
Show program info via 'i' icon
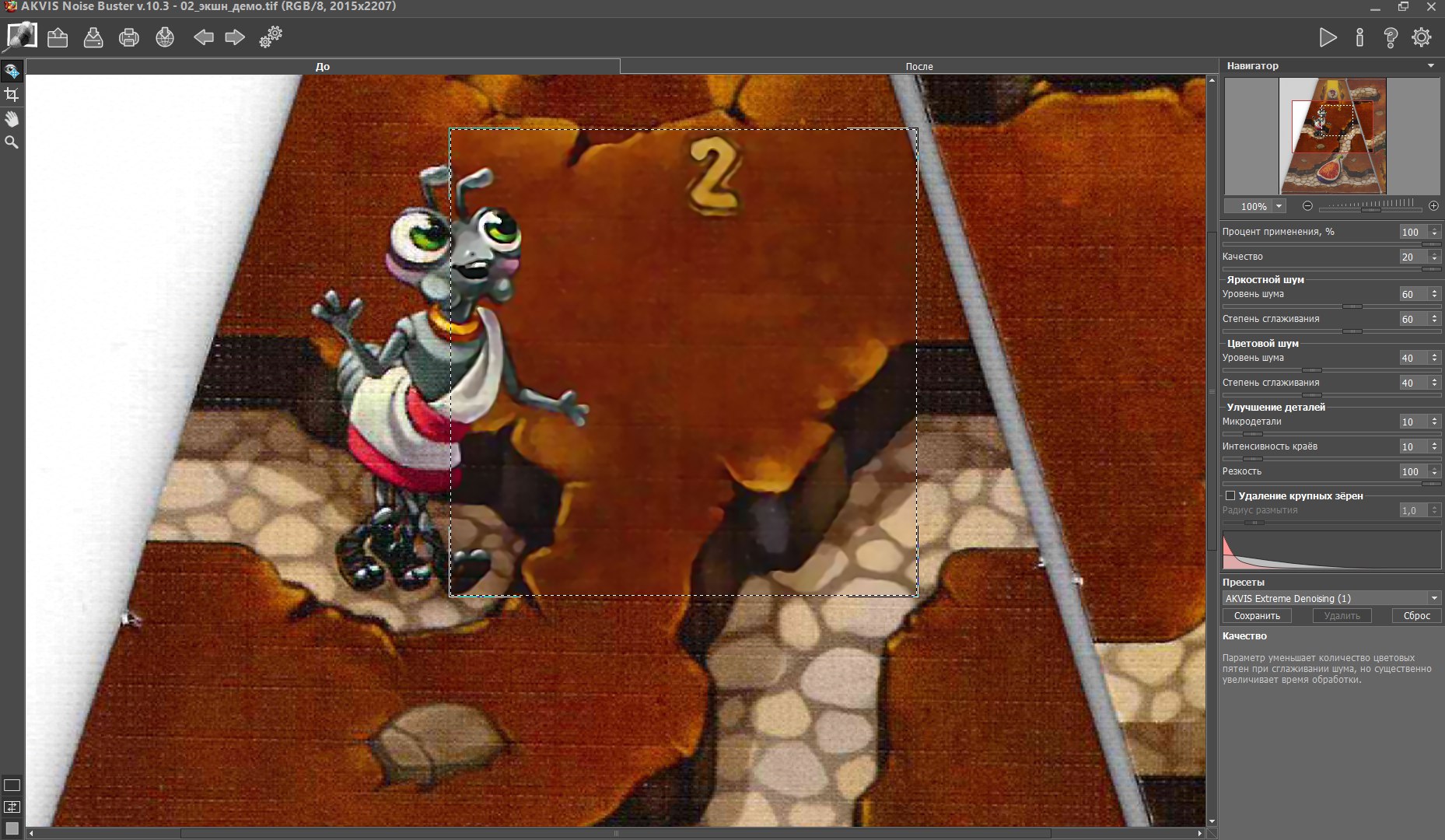click(1359, 37)
